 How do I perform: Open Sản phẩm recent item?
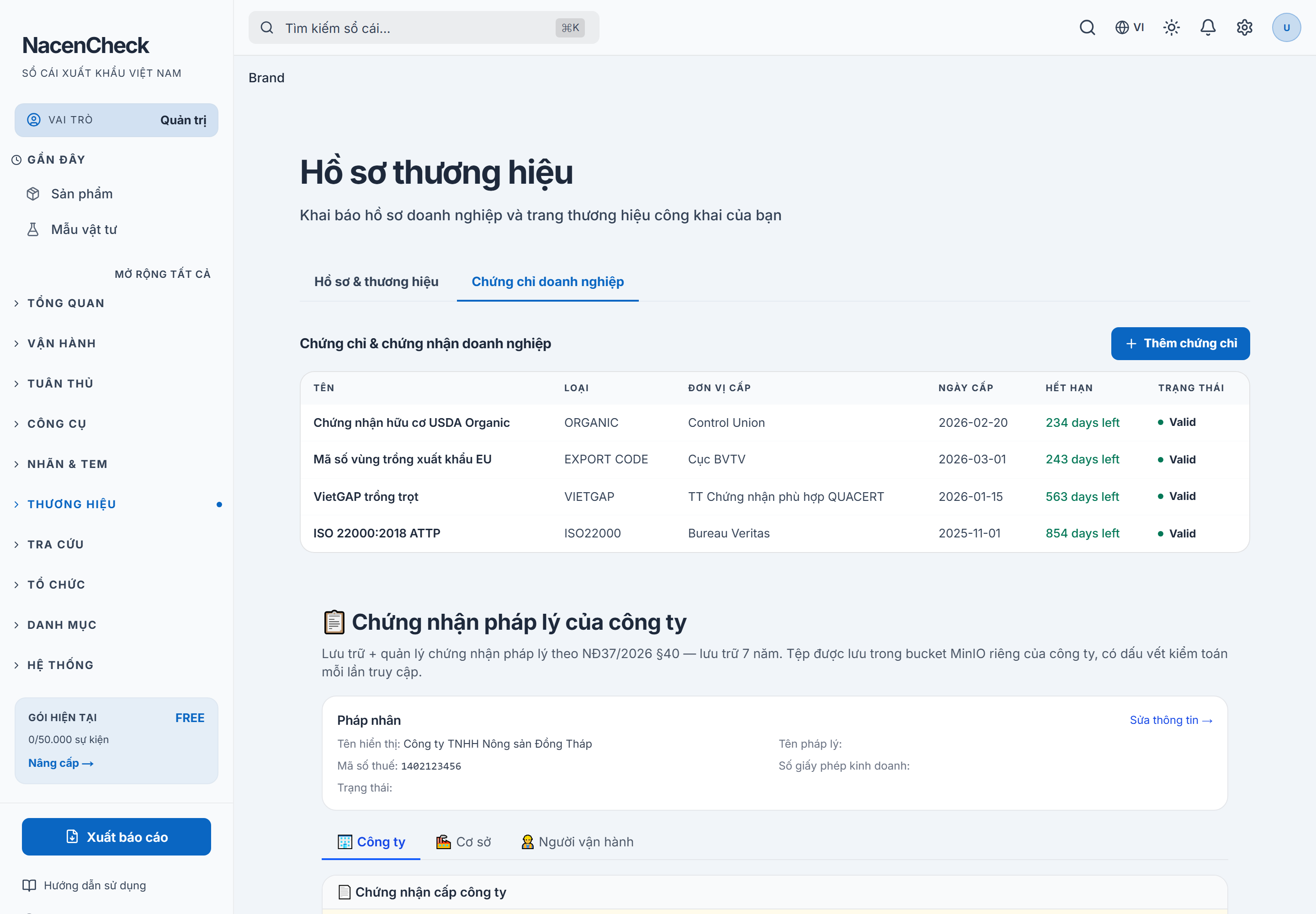click(116, 194)
